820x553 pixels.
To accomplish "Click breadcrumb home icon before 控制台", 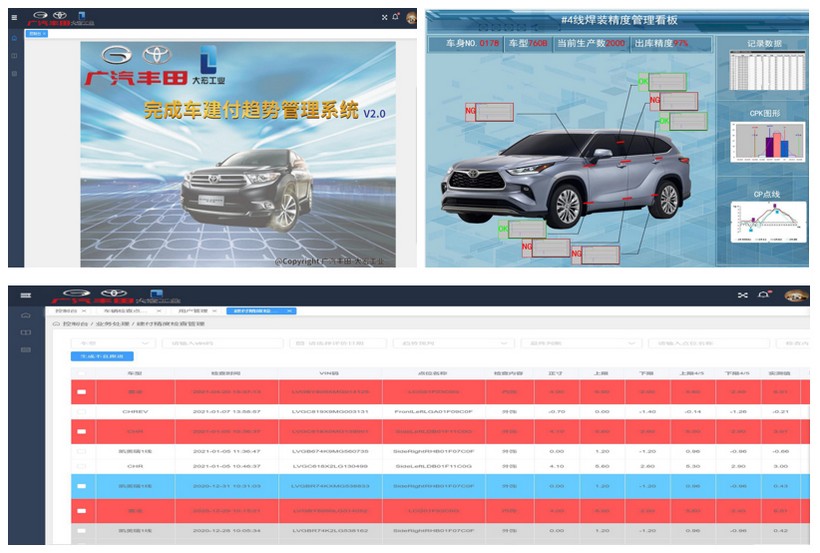I will pos(56,324).
